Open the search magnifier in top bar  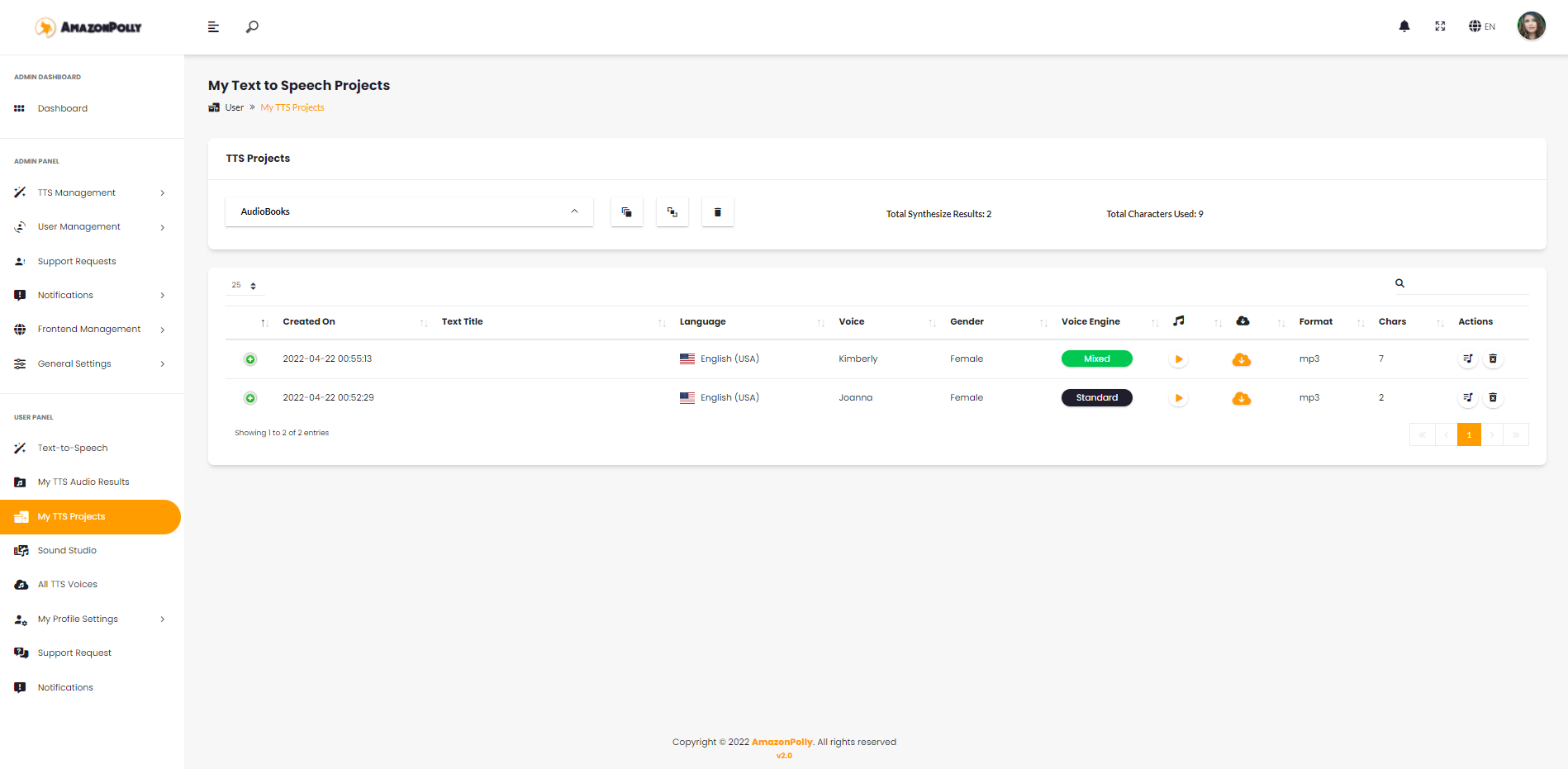(x=252, y=27)
